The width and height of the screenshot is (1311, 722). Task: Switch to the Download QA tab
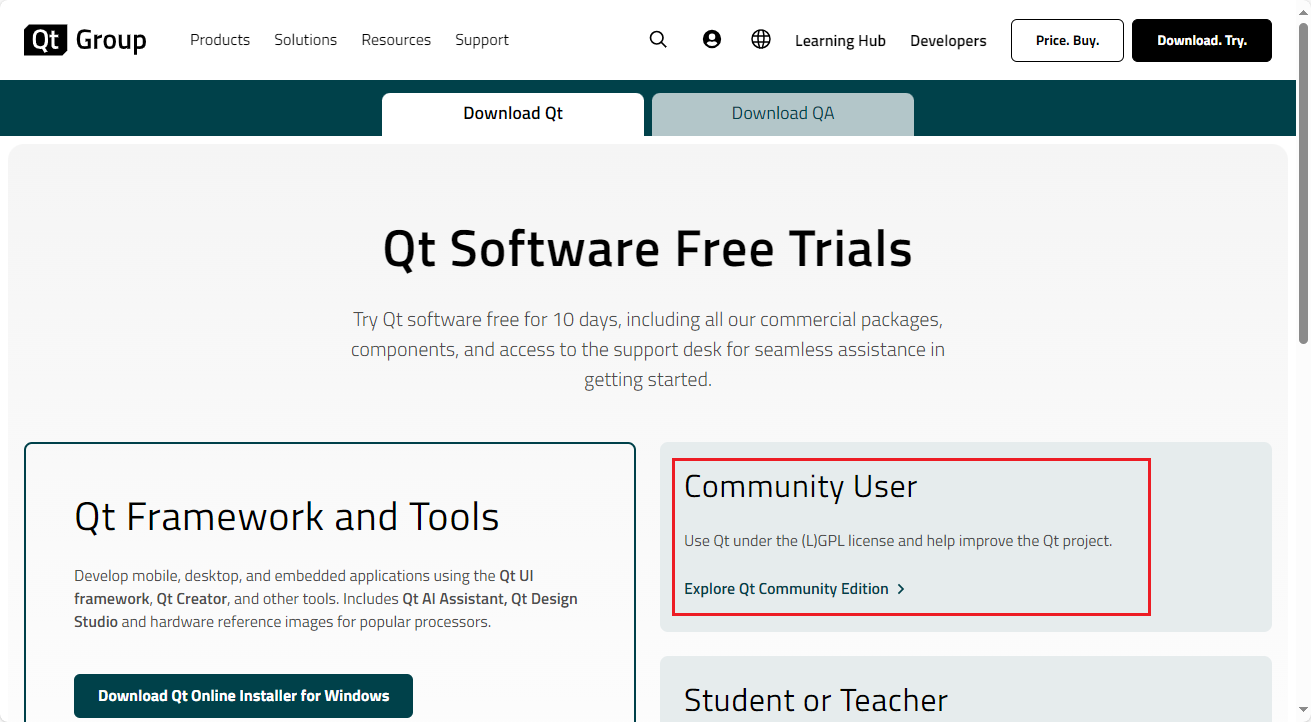click(783, 114)
